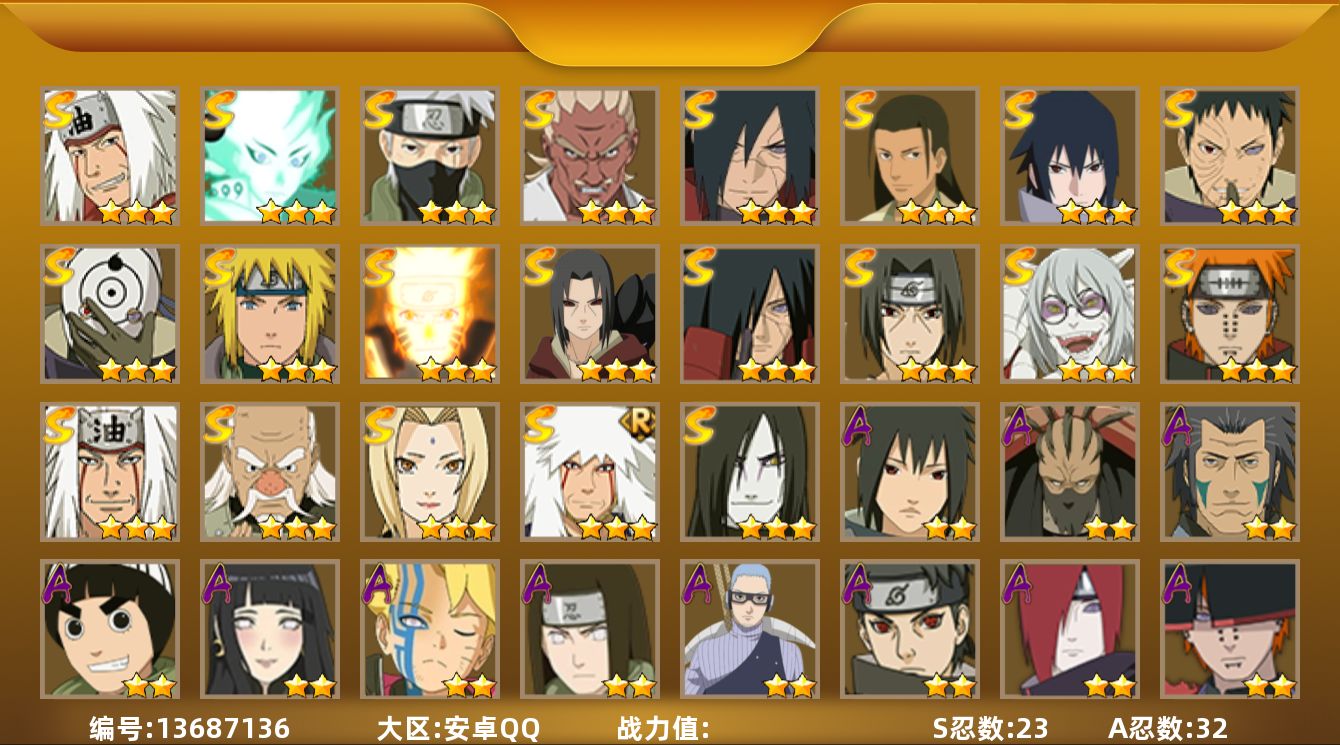Click the account number 13687136 label
This screenshot has height=745, width=1340.
[x=189, y=728]
